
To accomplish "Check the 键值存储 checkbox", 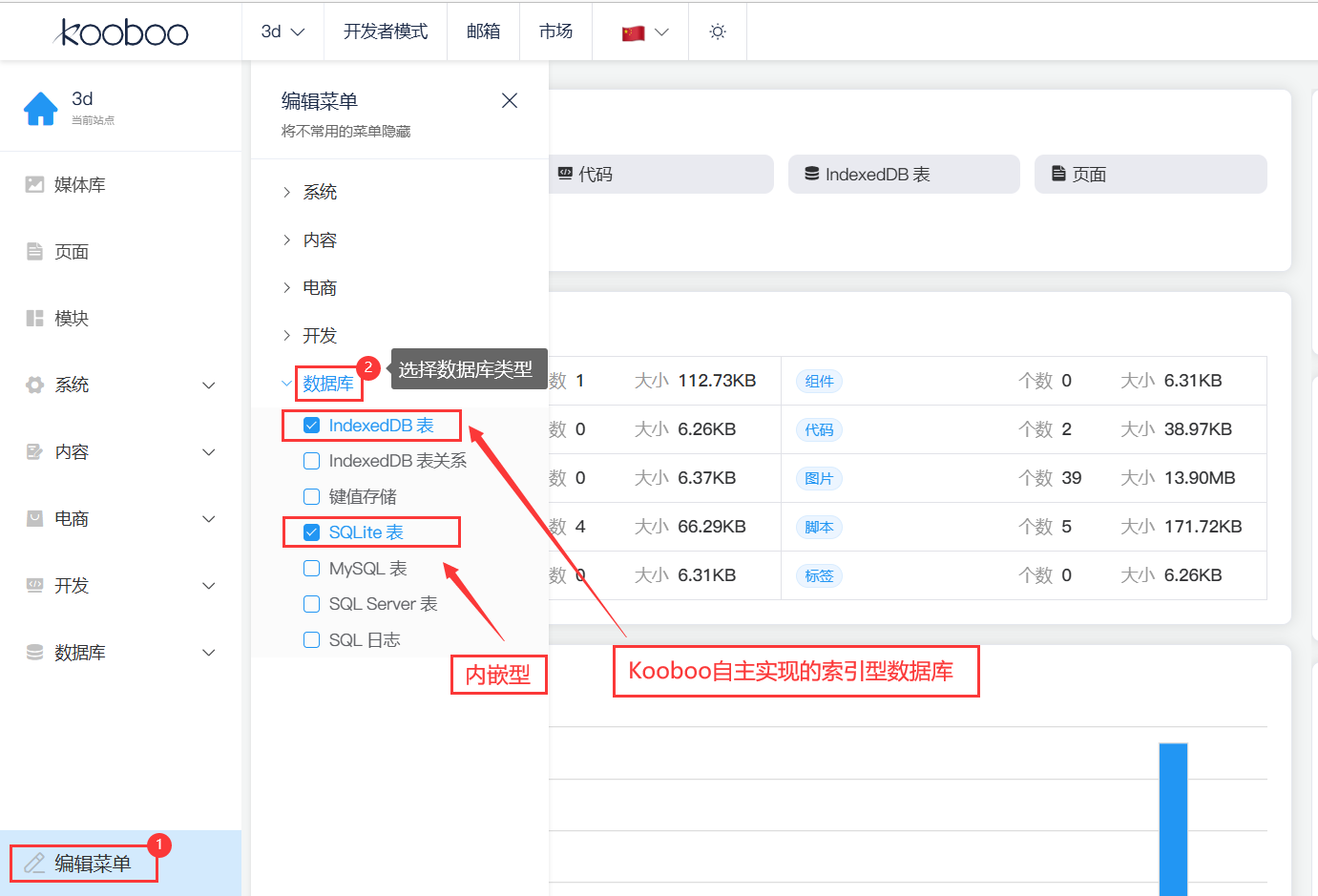I will click(311, 496).
